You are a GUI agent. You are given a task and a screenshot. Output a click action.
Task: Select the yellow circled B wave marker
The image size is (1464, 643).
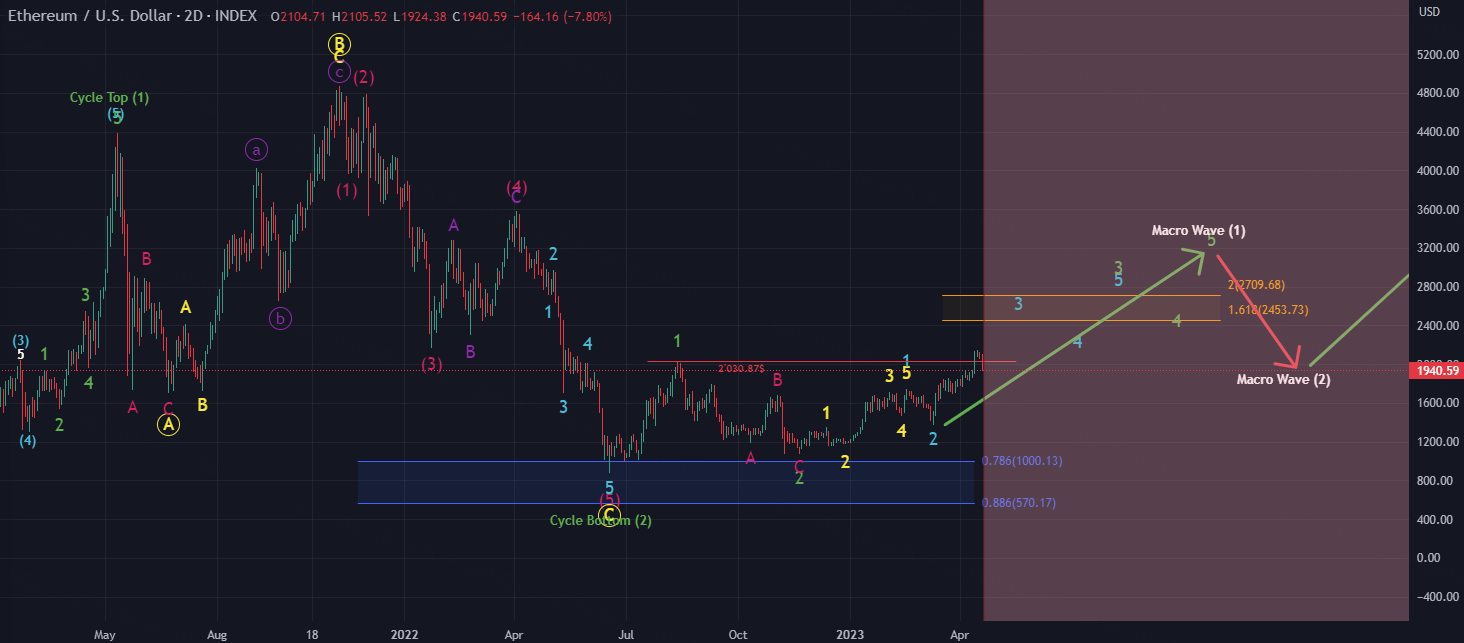pyautogui.click(x=339, y=44)
